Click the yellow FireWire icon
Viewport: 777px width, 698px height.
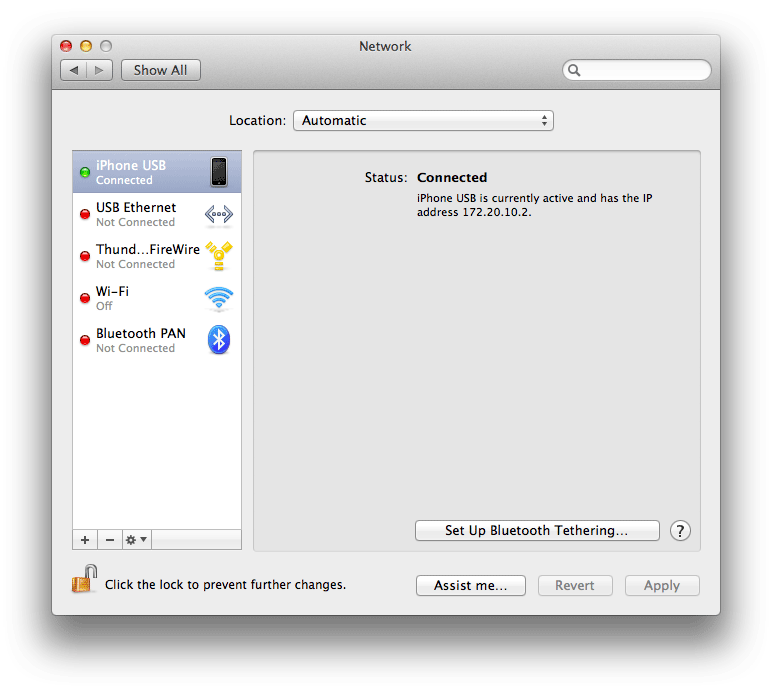pos(219,256)
